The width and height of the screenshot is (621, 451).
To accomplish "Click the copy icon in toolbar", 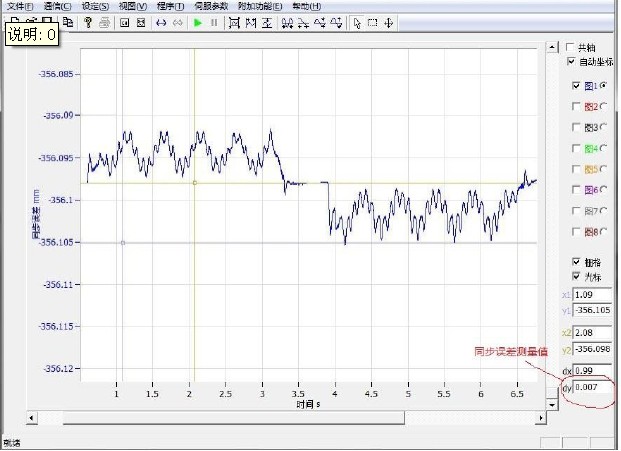I will tap(67, 21).
